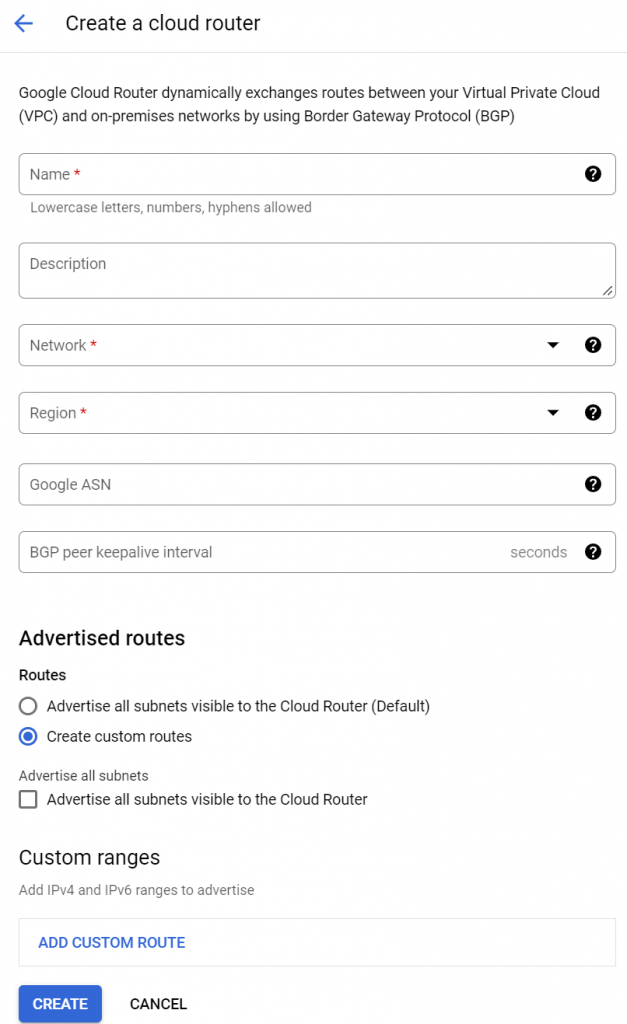
Task: Focus the BGP peer keepalive interval field
Action: 317,552
